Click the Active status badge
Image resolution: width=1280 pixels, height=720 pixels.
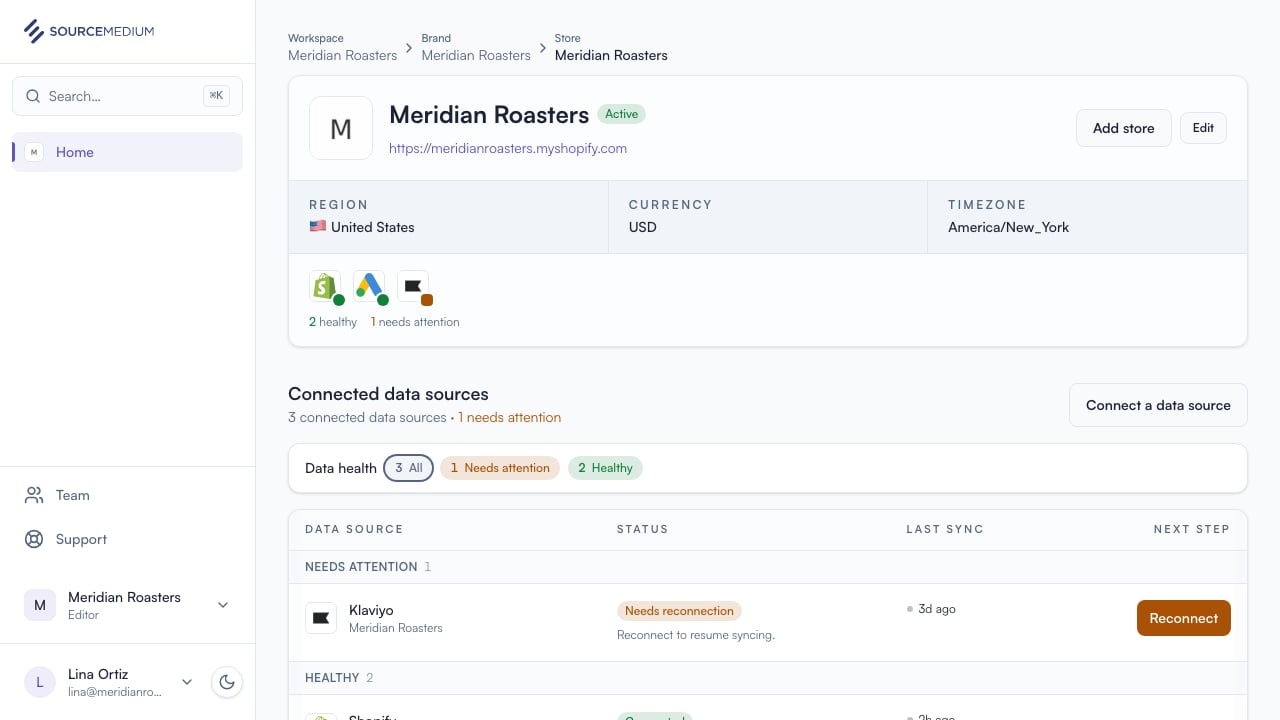point(621,114)
